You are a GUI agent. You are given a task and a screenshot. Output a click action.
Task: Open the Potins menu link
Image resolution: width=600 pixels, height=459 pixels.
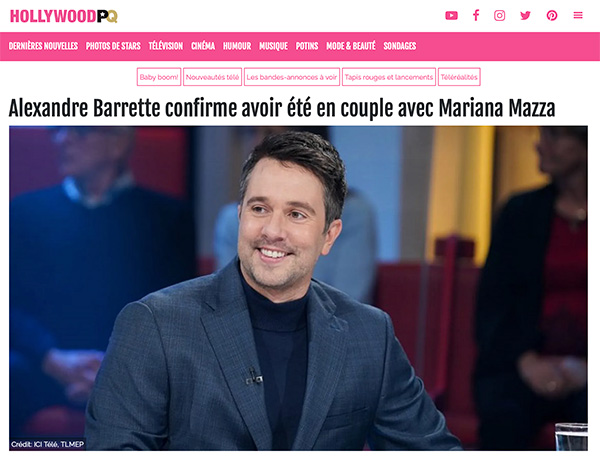tap(307, 46)
